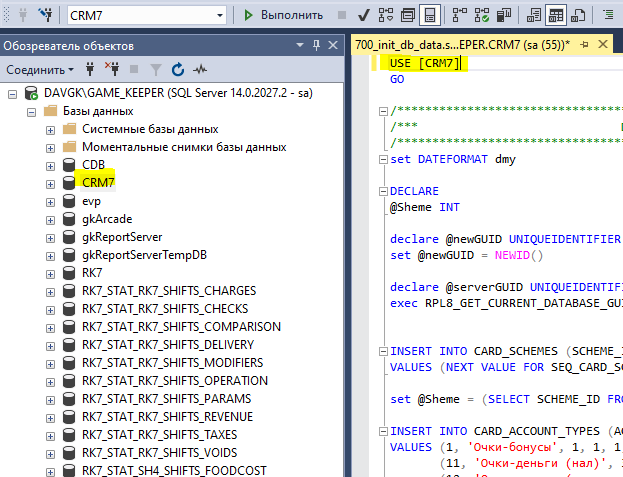Screen dimensions: 623x477
Task: Toggle Include Live Query Statistics
Action: coord(482,15)
